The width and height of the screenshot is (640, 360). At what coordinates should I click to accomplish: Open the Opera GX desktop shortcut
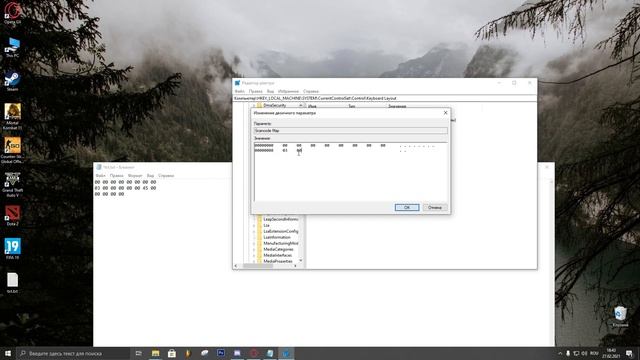point(13,12)
